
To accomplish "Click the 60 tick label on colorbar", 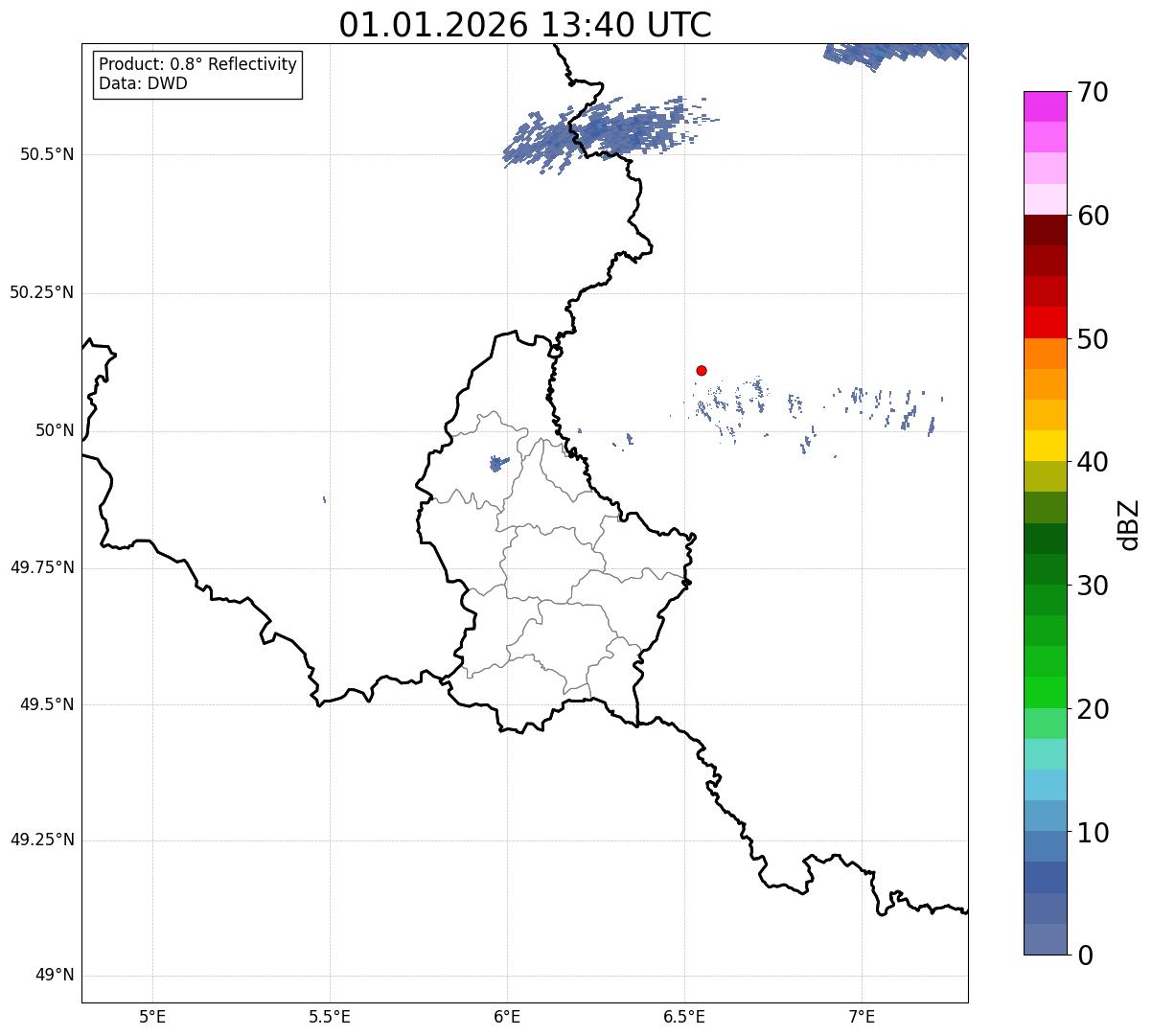I will (x=1093, y=216).
